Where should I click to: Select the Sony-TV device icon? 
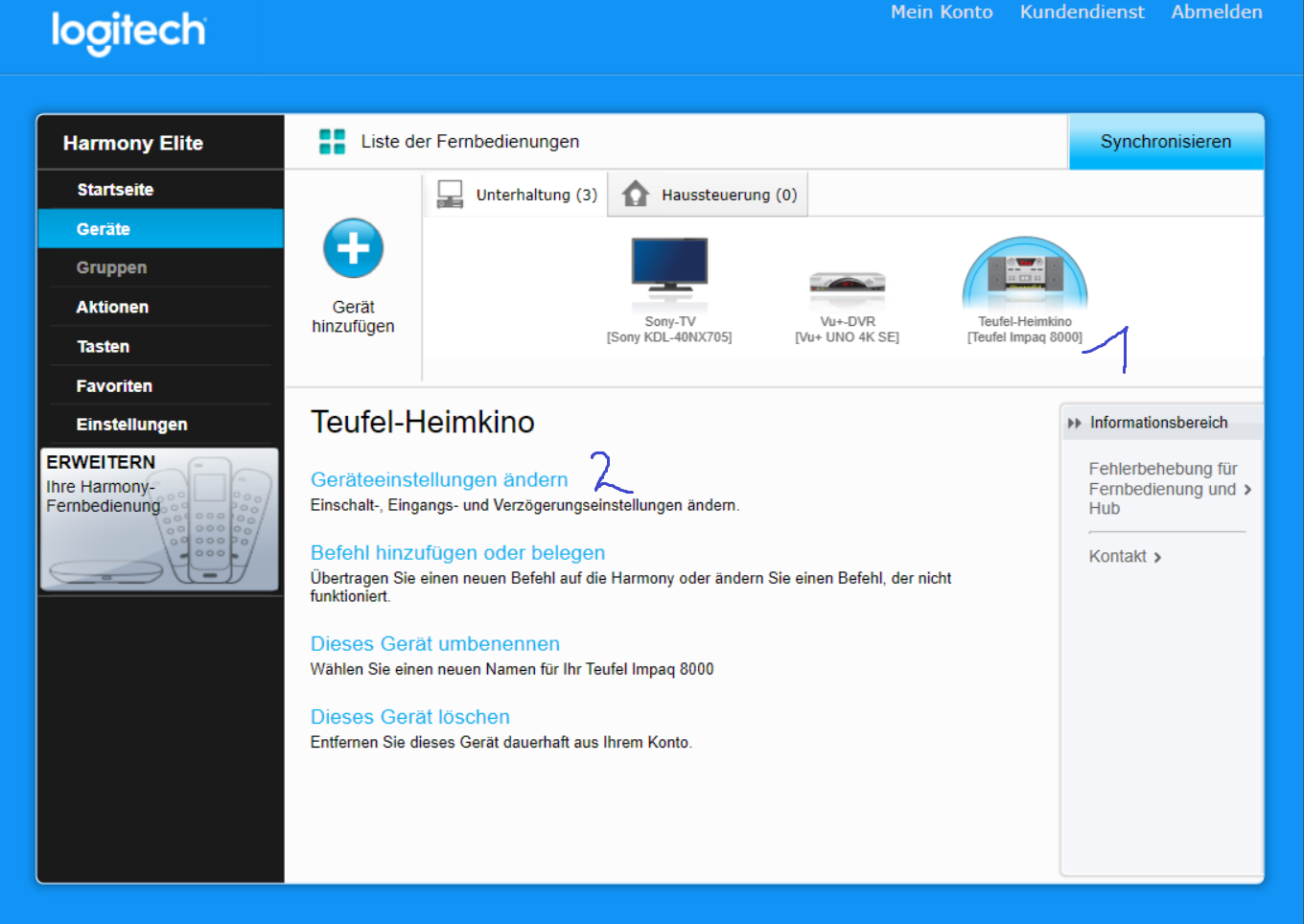pos(669,265)
